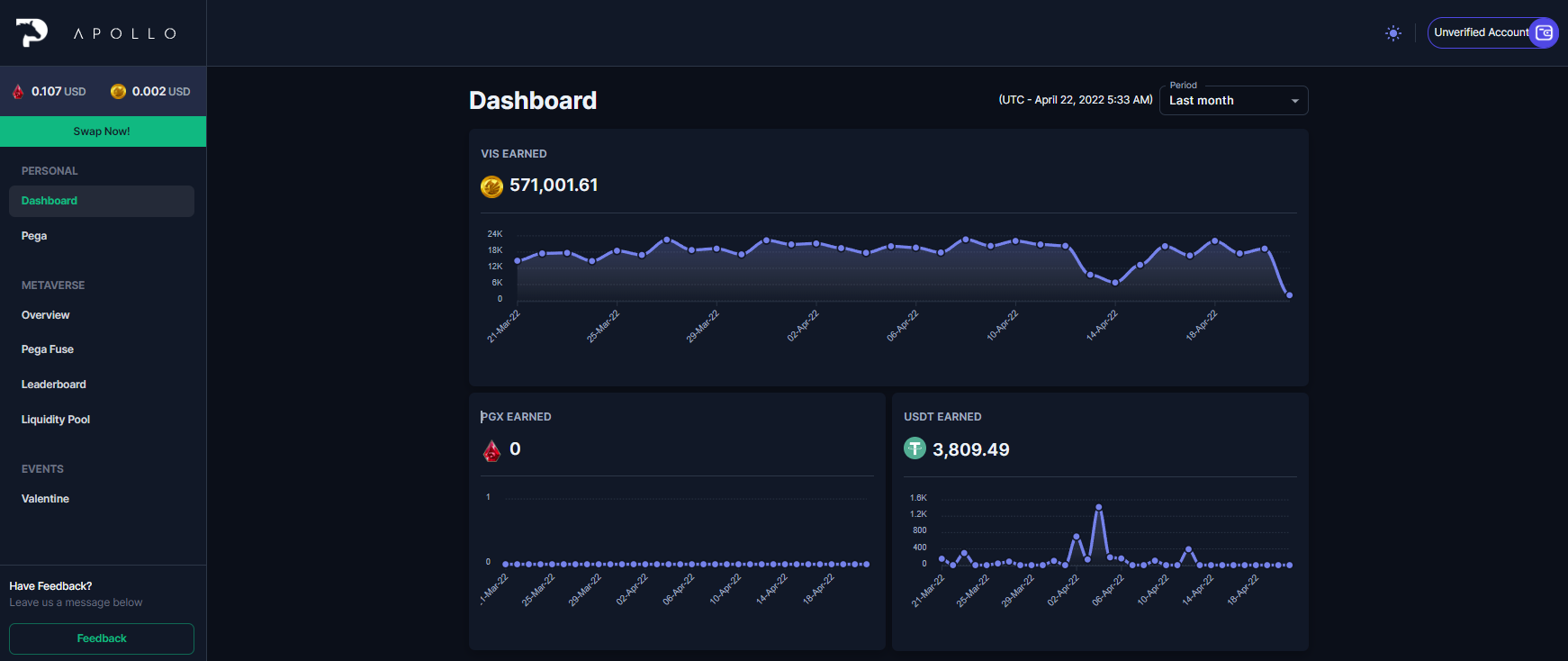Click the Swap Now! button
This screenshot has width=1568, height=661.
click(103, 131)
